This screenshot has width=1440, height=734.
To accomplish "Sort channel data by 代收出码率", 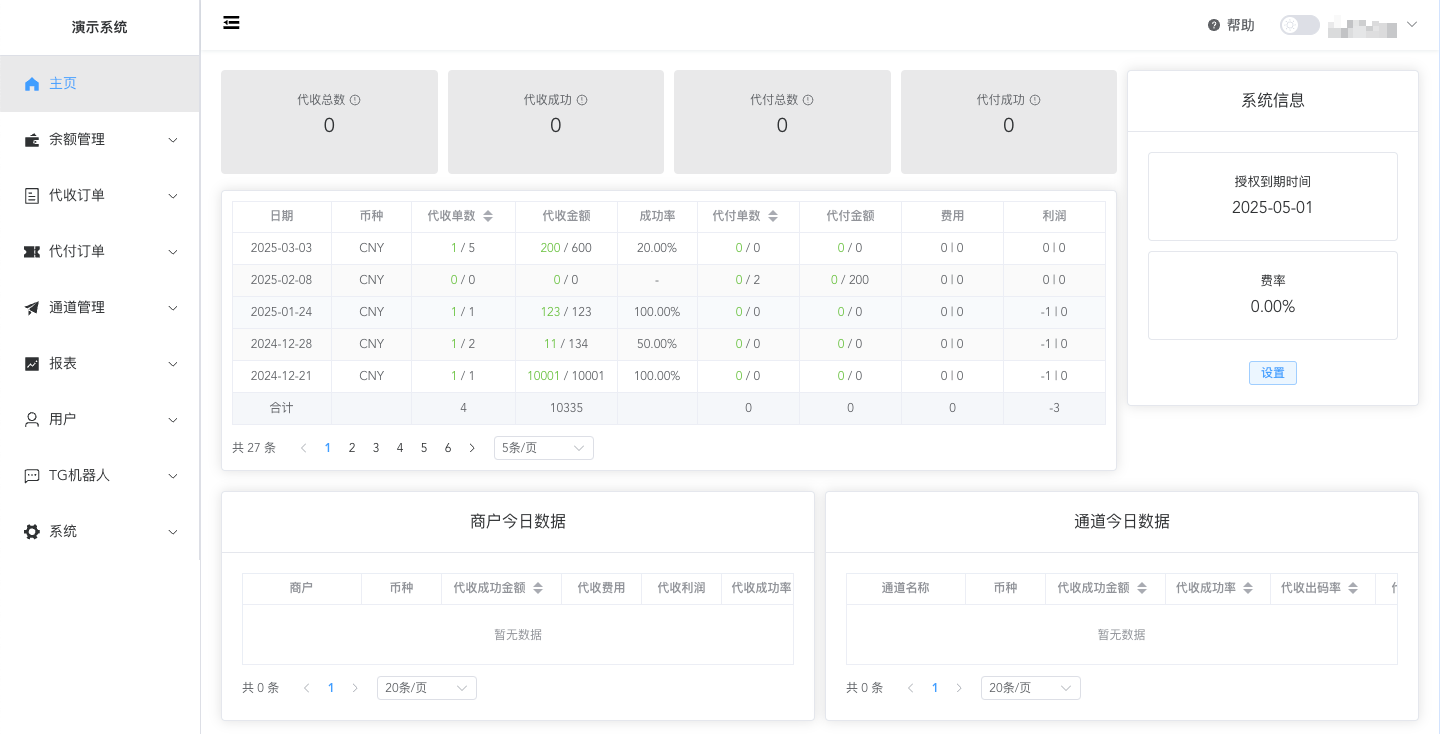I will [1353, 588].
